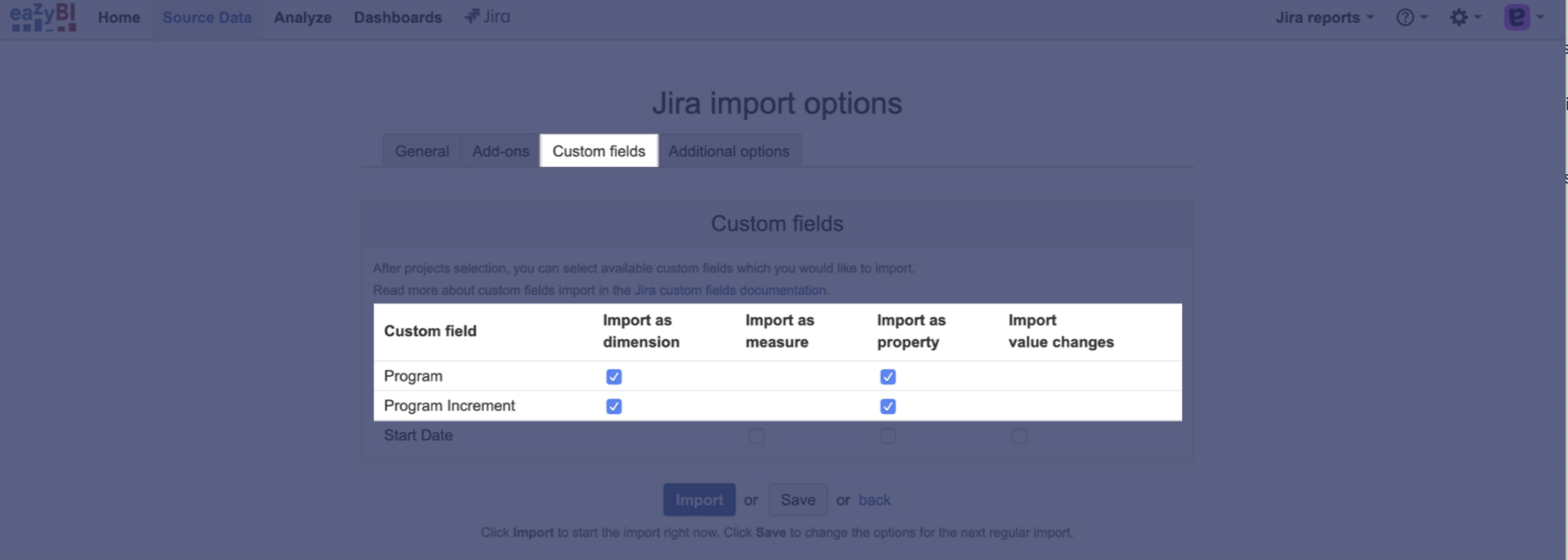Enable Start Date import as measure
The width and height of the screenshot is (1568, 560).
click(x=756, y=436)
